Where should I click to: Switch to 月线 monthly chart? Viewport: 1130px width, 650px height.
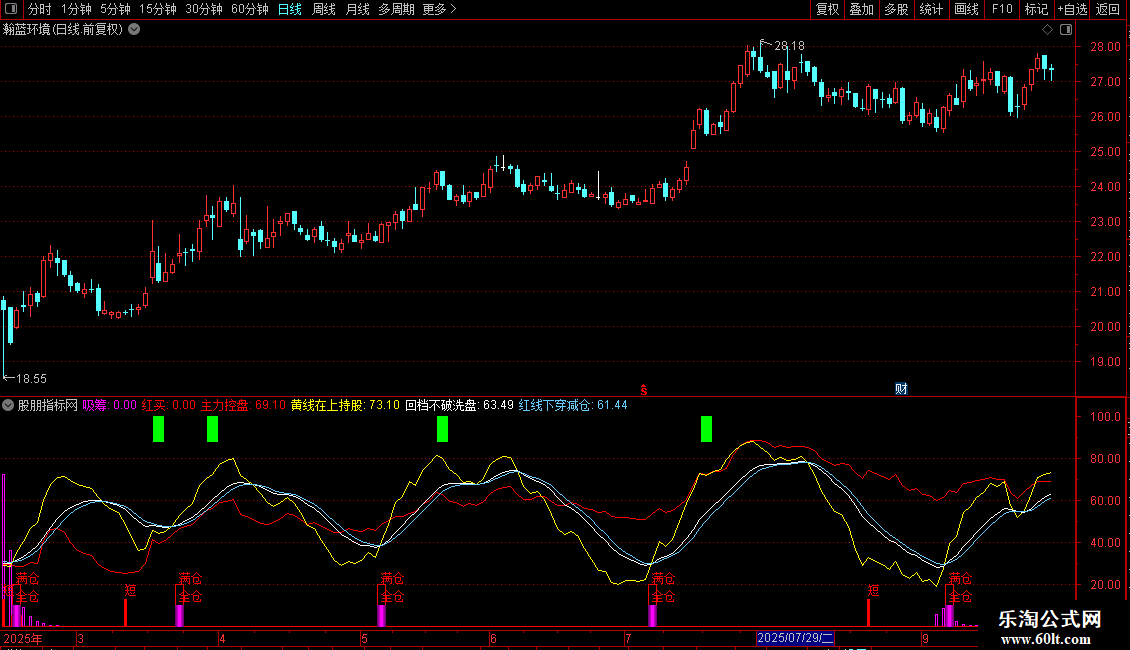(x=357, y=9)
